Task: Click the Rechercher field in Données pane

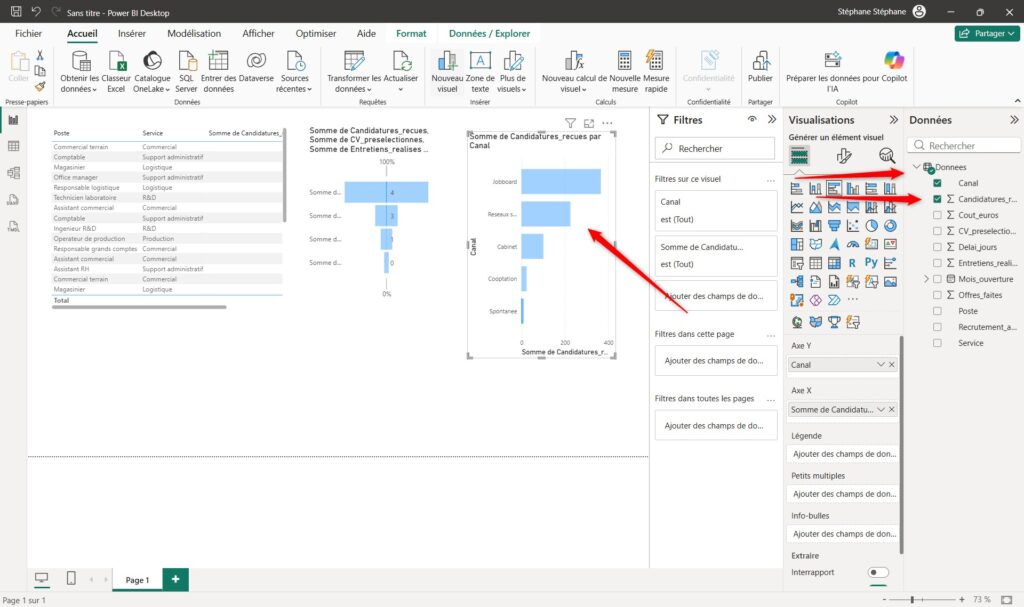Action: tap(963, 145)
